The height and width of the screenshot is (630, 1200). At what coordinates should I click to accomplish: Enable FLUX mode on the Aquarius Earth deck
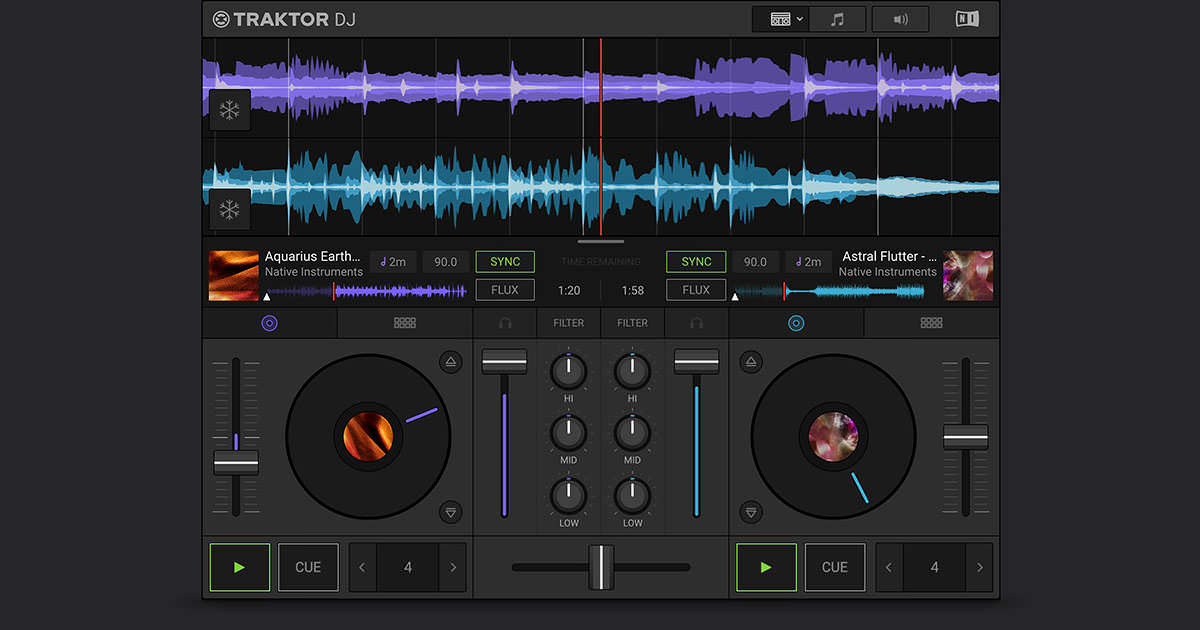click(x=505, y=290)
